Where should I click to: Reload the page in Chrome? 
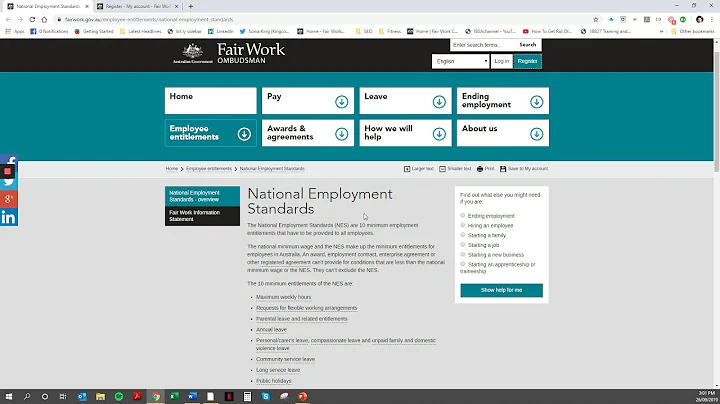click(32, 19)
